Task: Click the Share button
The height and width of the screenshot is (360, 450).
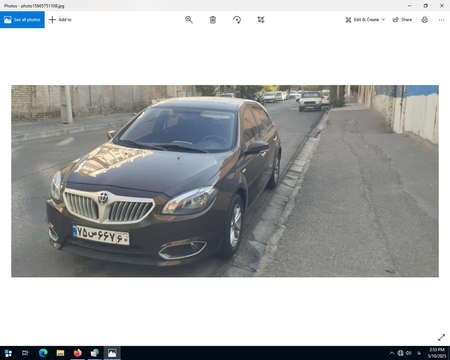Action: click(x=402, y=20)
